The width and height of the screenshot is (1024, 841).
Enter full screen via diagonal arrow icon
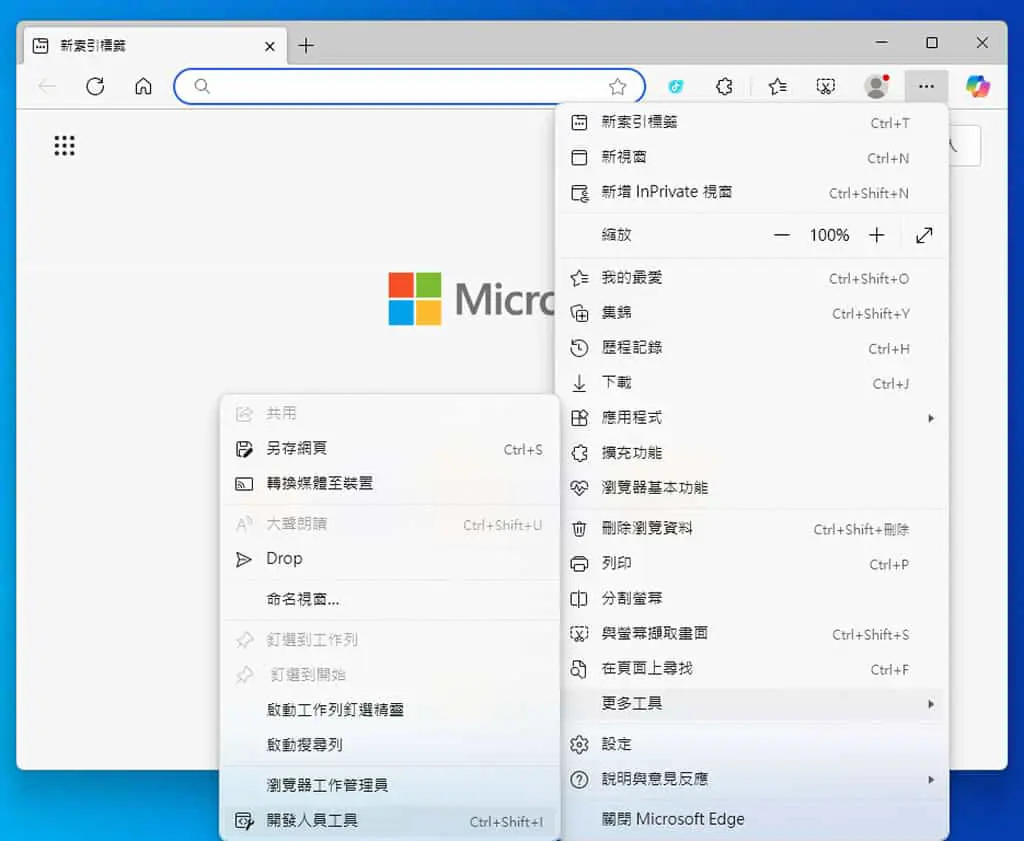point(924,235)
